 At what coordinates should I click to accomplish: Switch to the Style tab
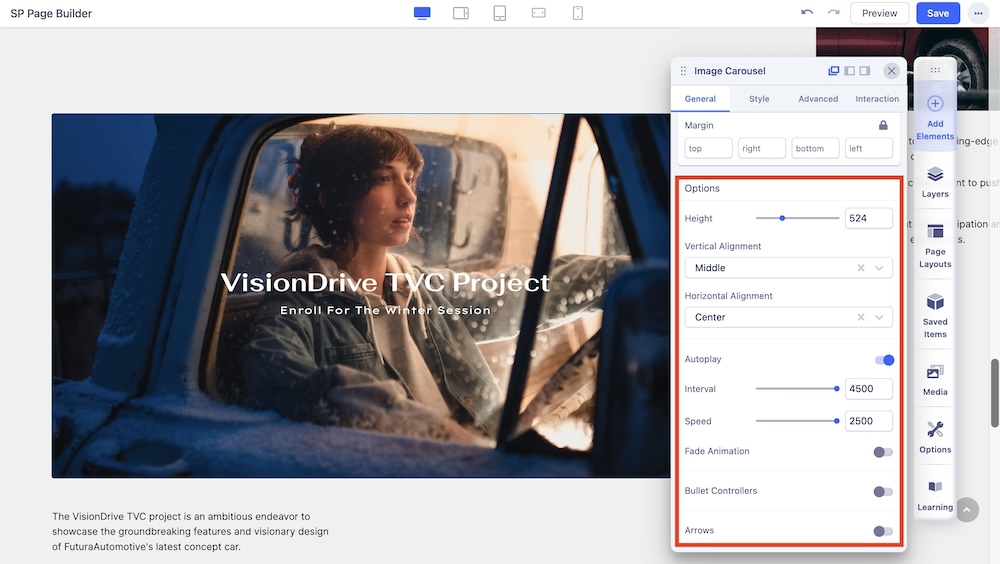click(x=759, y=99)
